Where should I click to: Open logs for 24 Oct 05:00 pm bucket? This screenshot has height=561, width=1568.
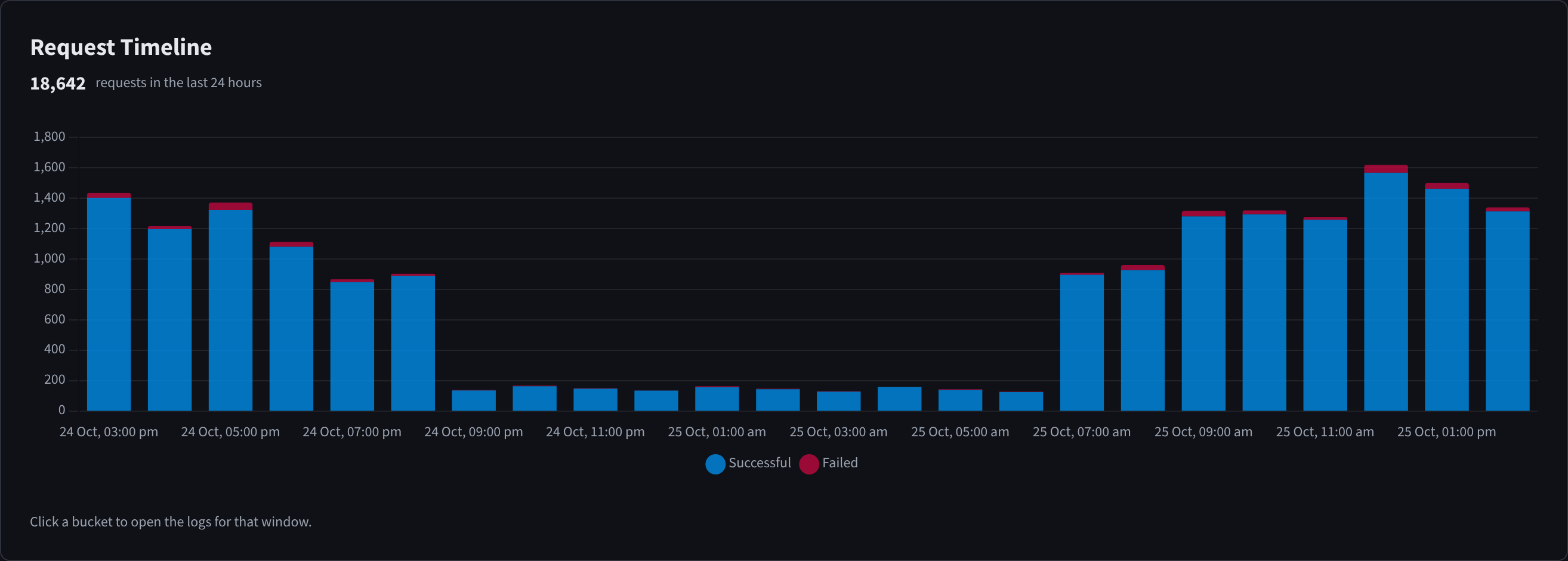pos(231,307)
